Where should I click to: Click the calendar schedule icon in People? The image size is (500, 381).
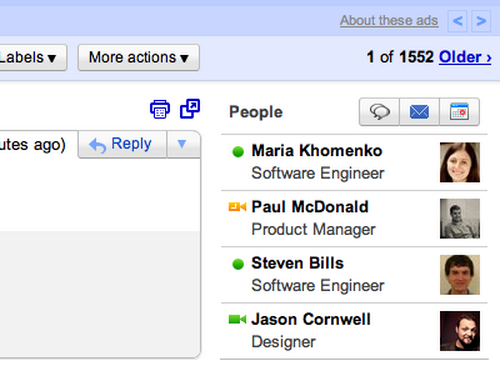coord(460,112)
